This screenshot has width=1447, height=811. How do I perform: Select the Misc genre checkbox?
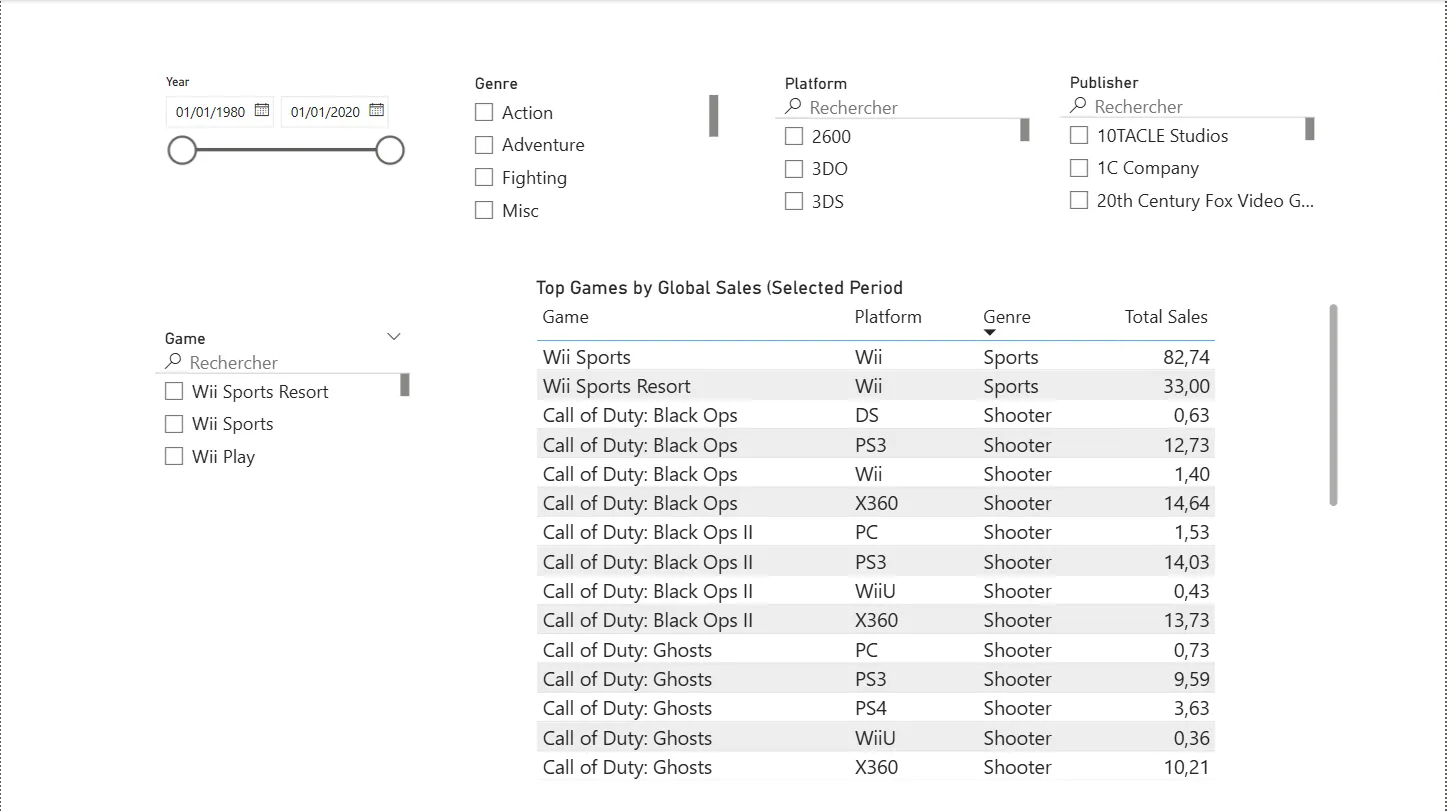(x=484, y=210)
